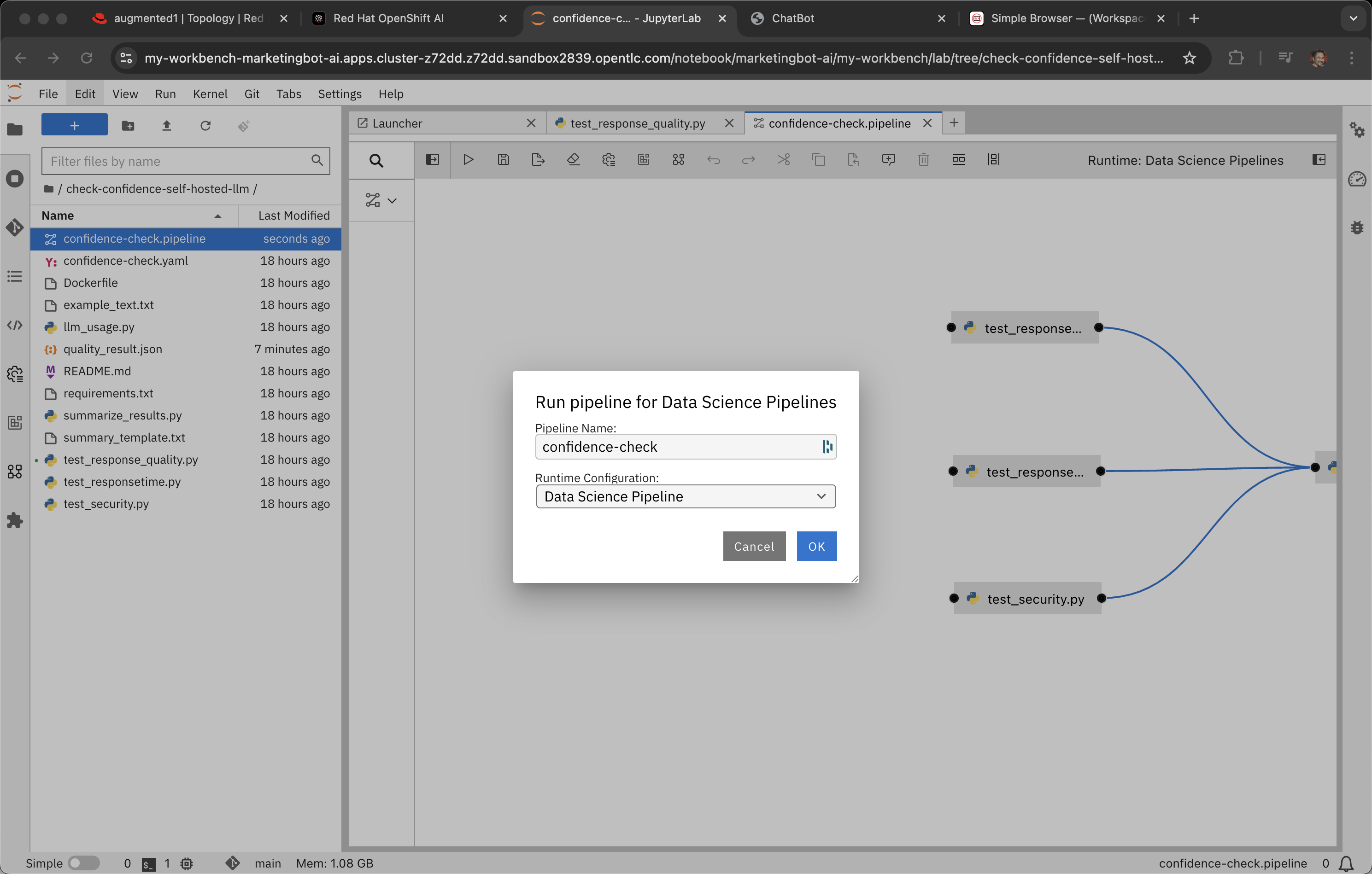Image resolution: width=1372 pixels, height=874 pixels.
Task: Click the Upload Files icon
Action: point(166,126)
